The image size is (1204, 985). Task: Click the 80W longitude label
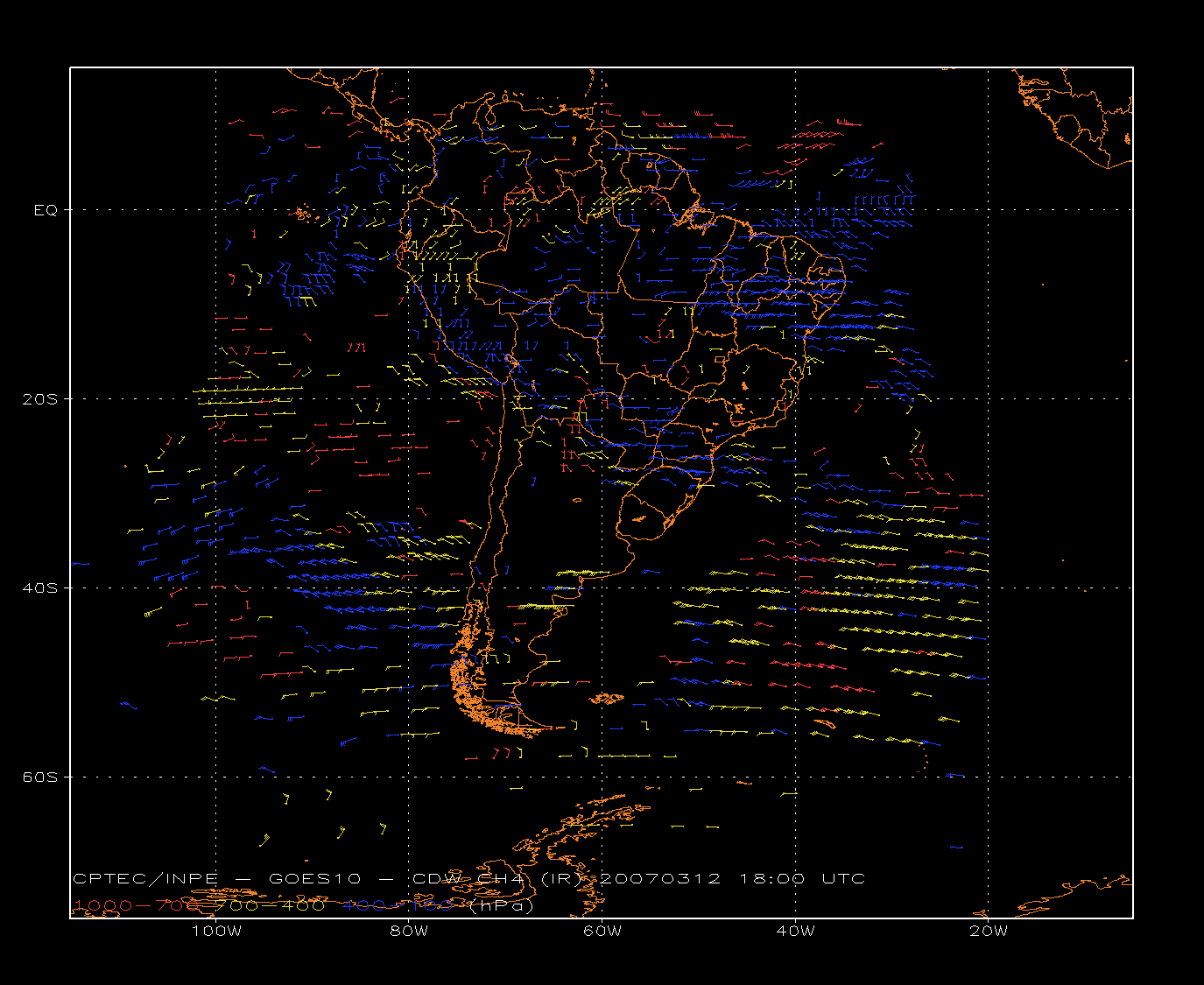click(409, 932)
